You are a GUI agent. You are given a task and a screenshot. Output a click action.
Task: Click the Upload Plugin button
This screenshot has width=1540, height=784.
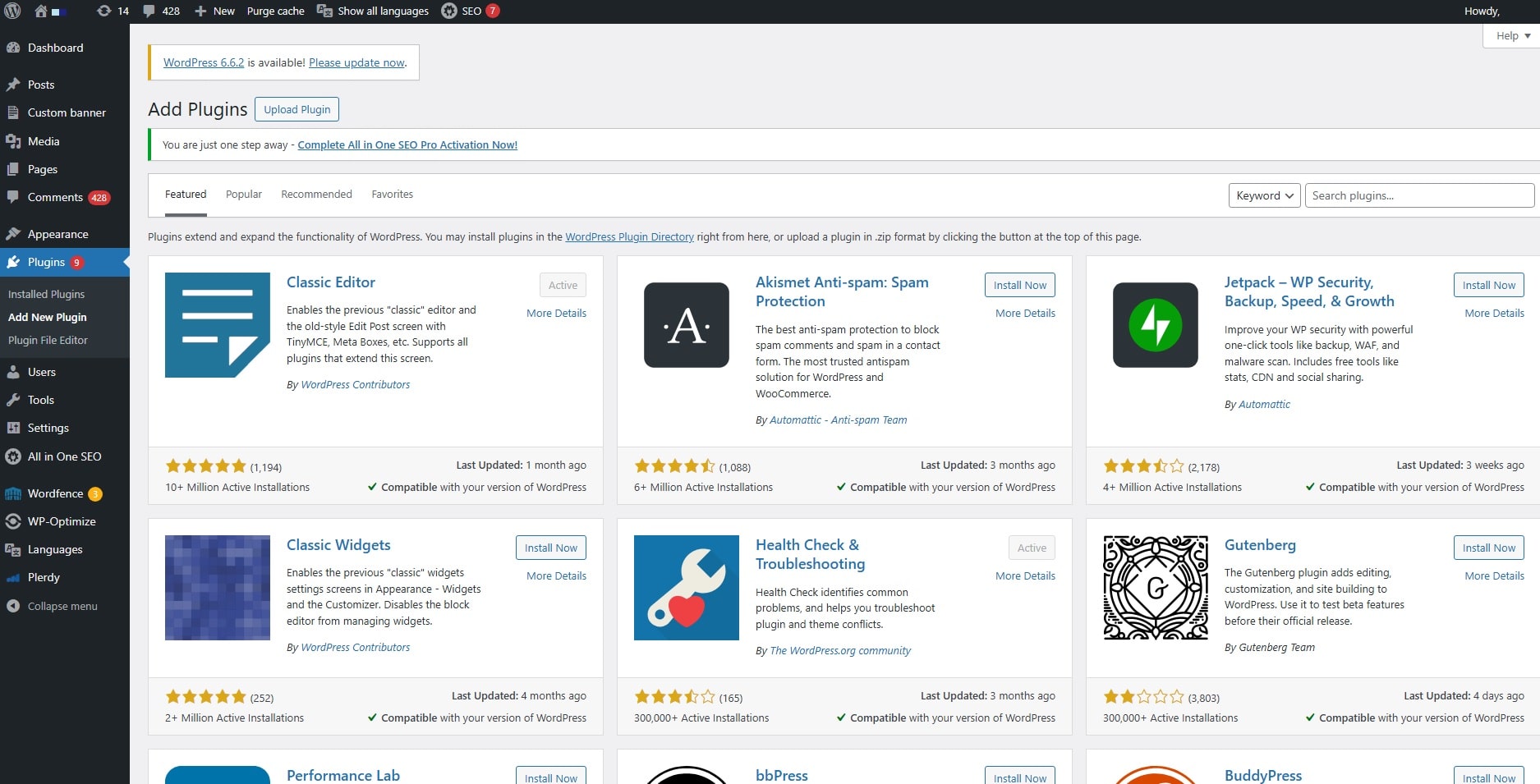click(x=297, y=109)
